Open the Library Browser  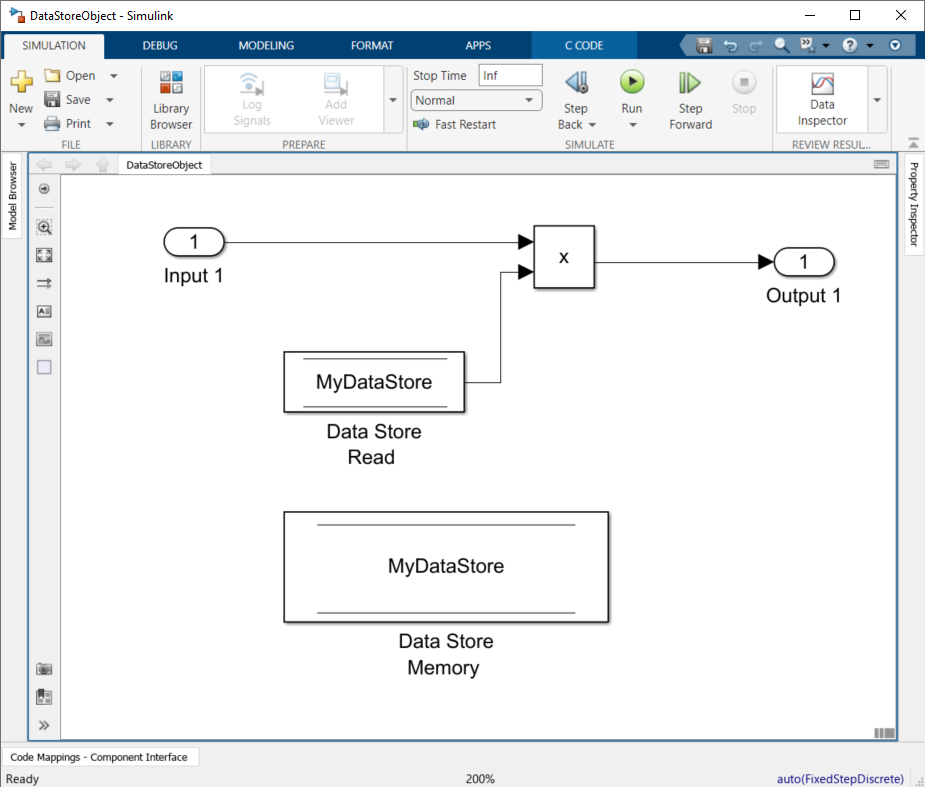tap(171, 100)
